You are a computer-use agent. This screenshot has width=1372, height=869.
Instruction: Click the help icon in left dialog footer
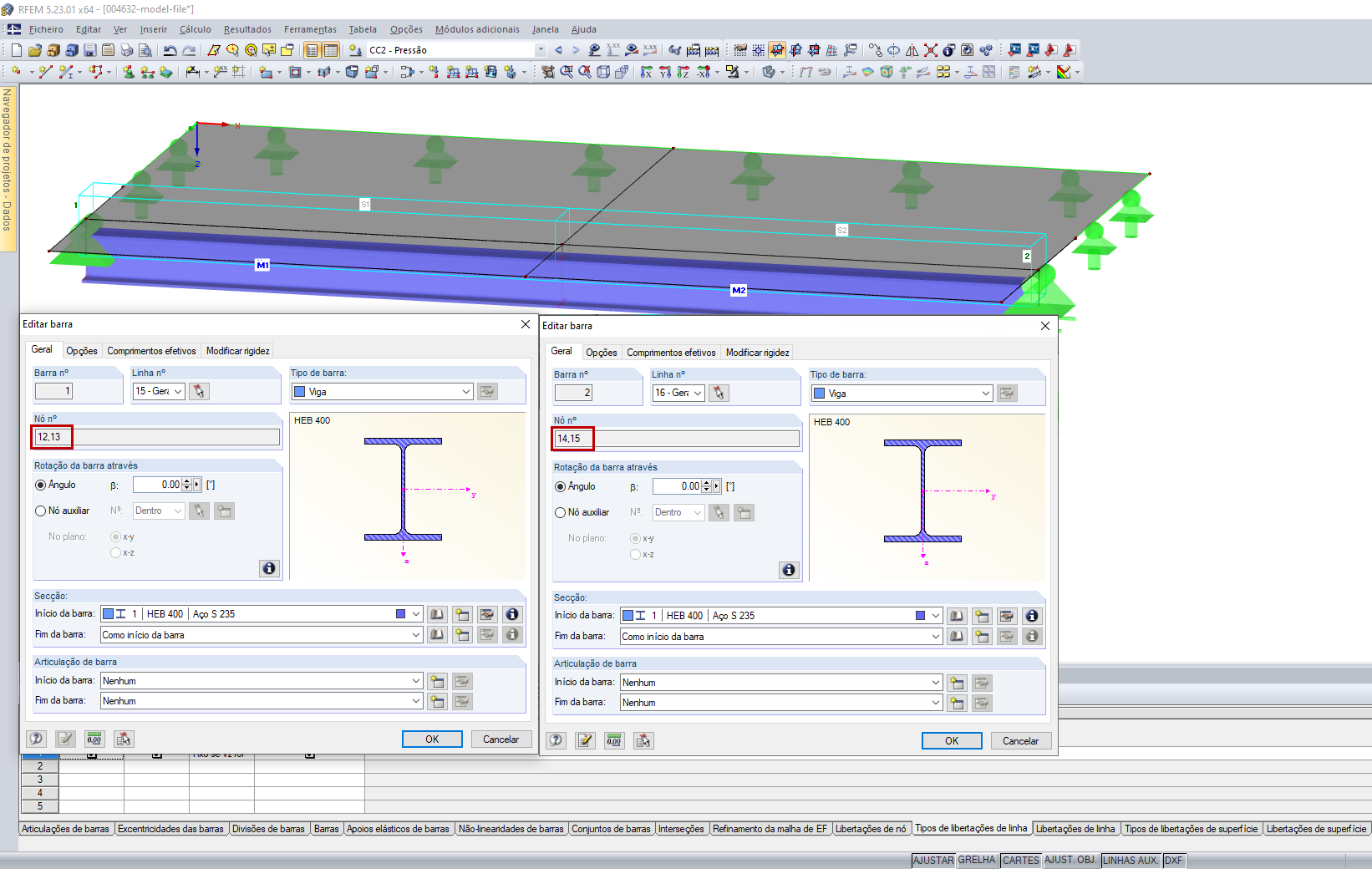click(36, 739)
